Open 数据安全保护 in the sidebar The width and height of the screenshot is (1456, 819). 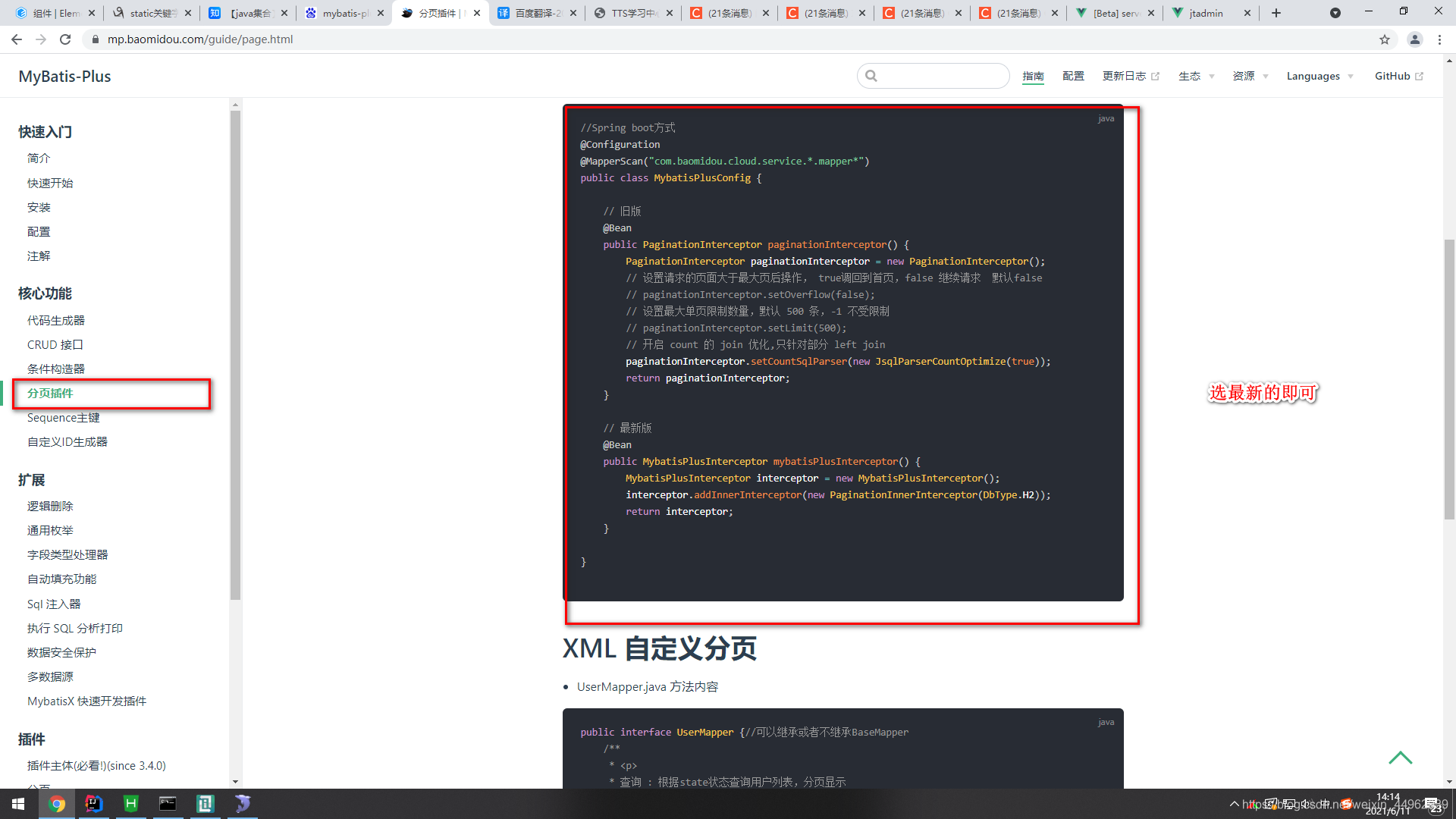coord(62,653)
